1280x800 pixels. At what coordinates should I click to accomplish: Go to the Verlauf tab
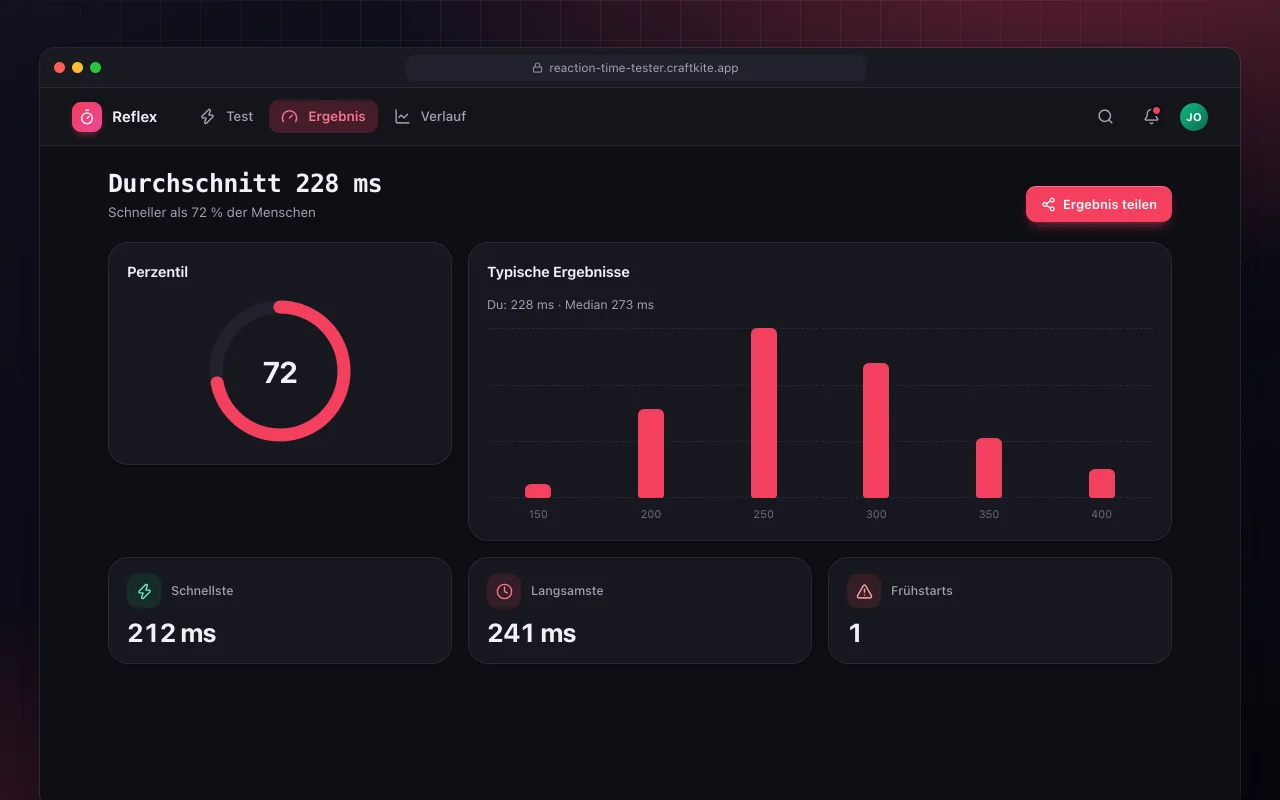pos(430,117)
